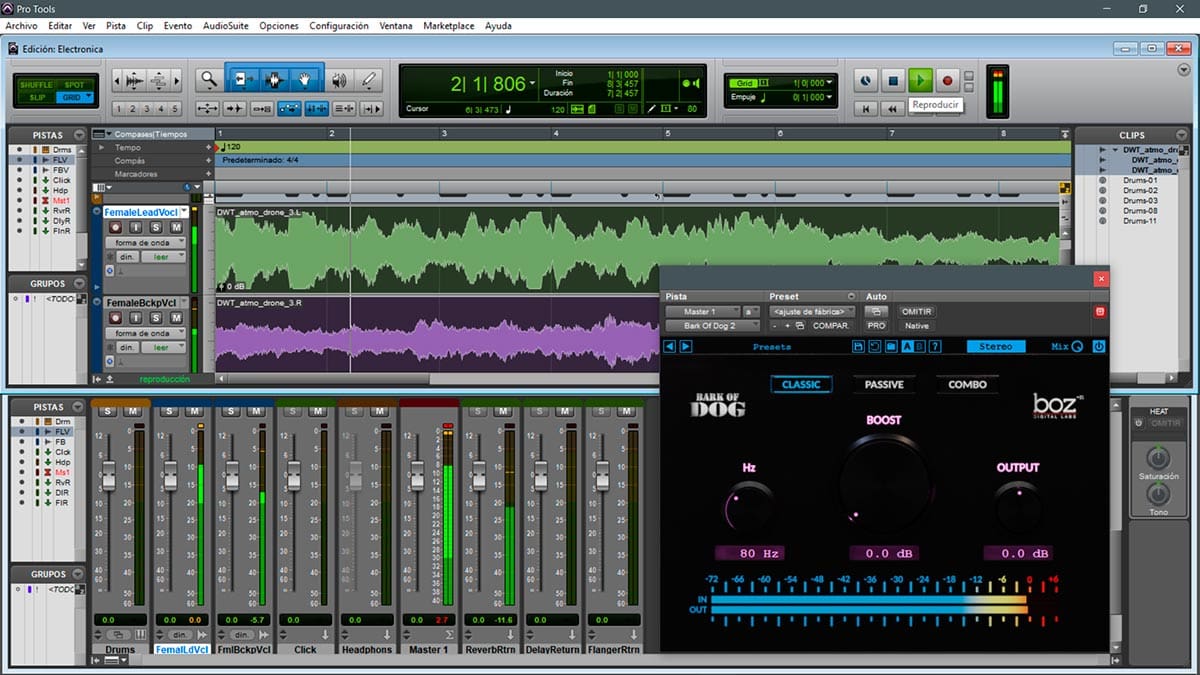This screenshot has width=1200, height=675.
Task: Enable SPOT edit mode
Action: [x=74, y=85]
